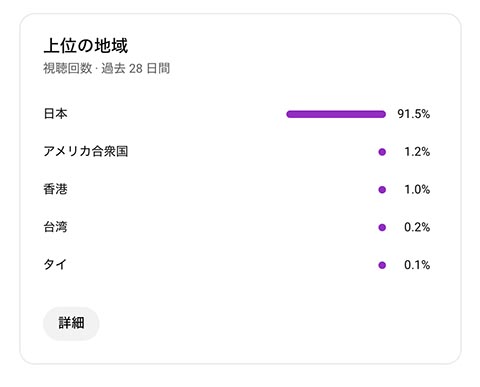Click the 0.2% percentage value

[417, 227]
